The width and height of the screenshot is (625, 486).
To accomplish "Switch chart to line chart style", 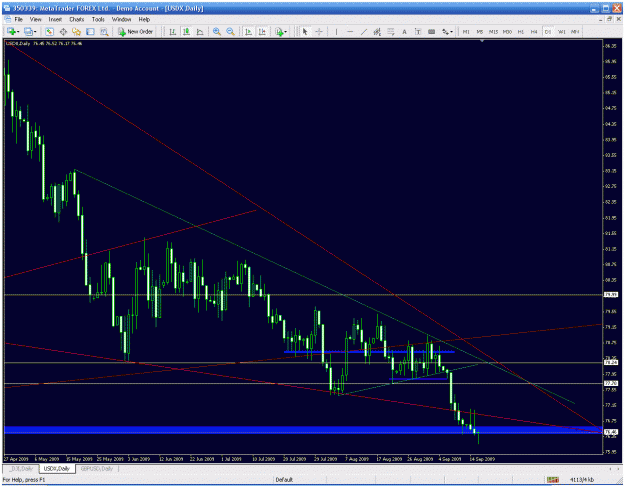I will (200, 31).
